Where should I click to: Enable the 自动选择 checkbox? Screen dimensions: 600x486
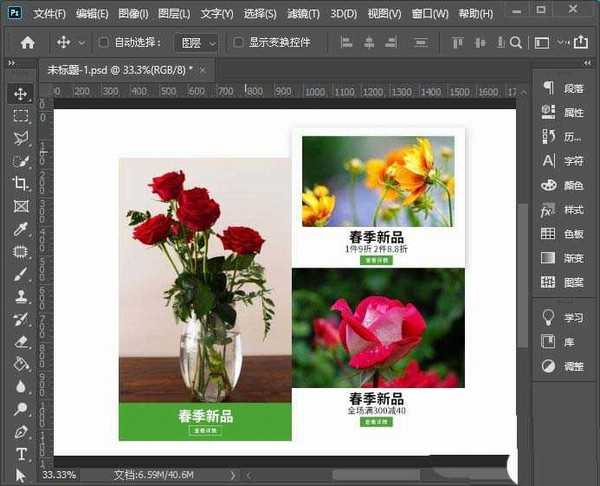(103, 43)
